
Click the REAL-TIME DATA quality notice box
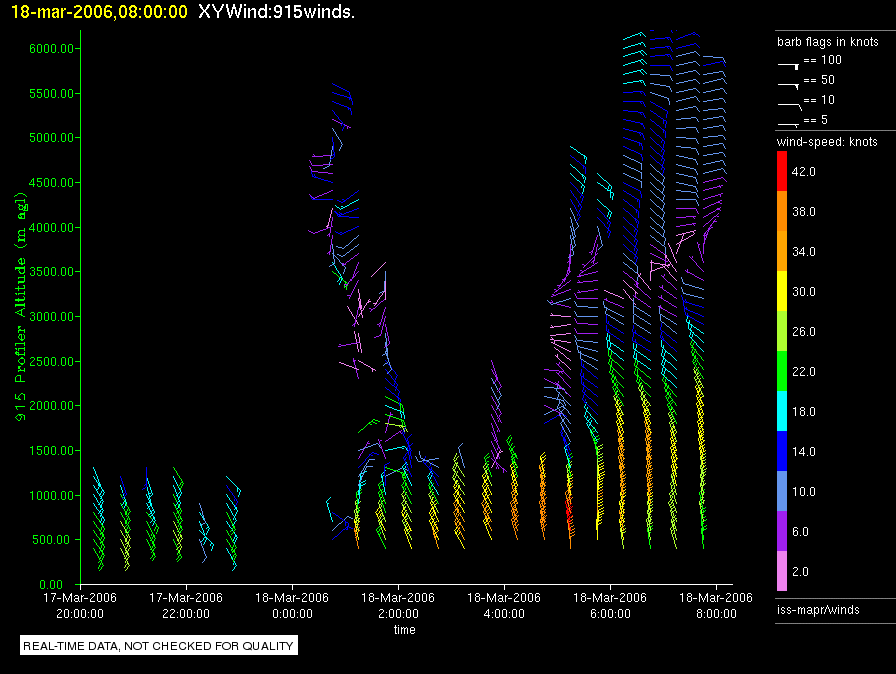(159, 646)
